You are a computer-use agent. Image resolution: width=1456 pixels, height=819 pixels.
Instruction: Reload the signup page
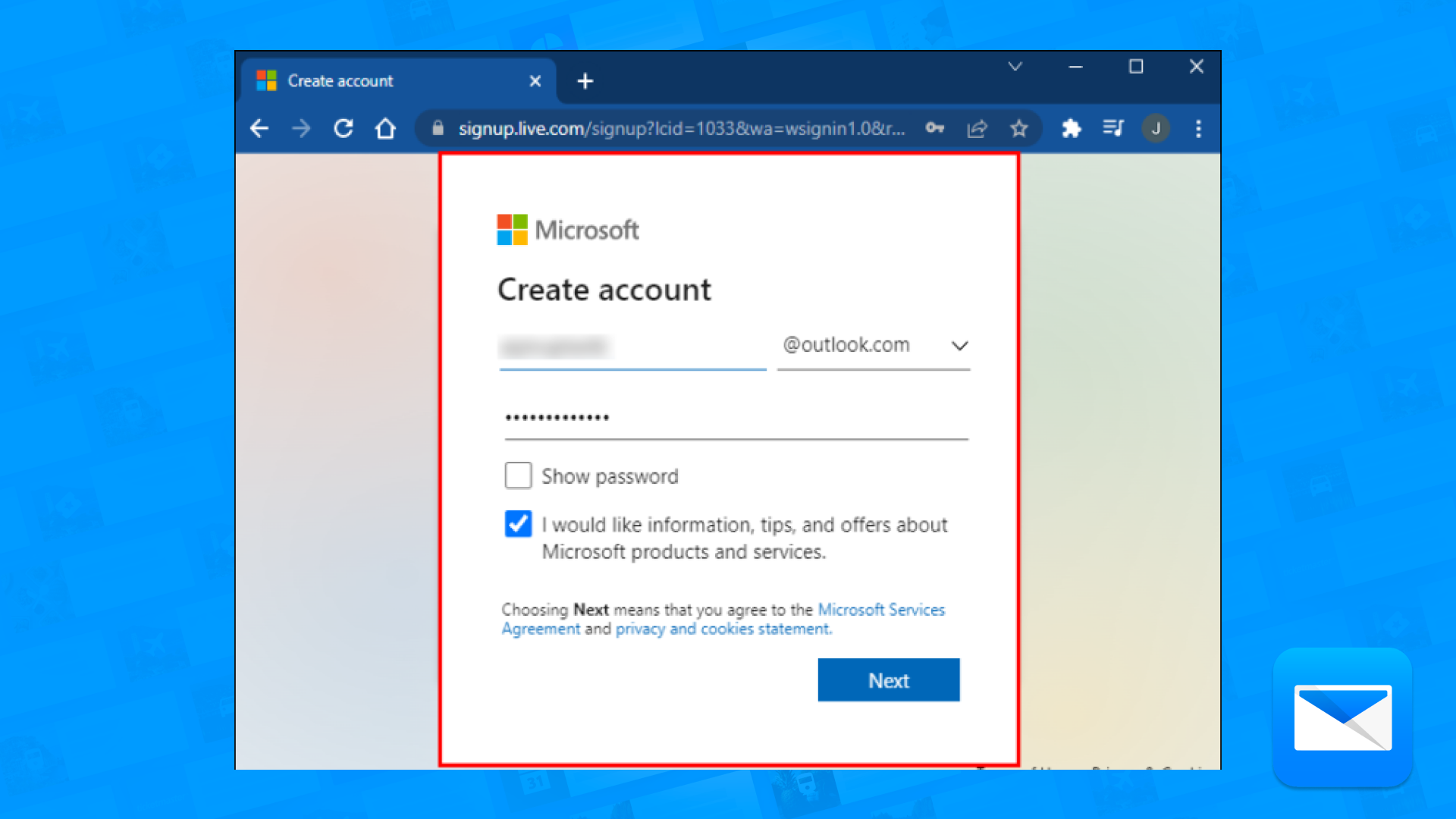(344, 128)
